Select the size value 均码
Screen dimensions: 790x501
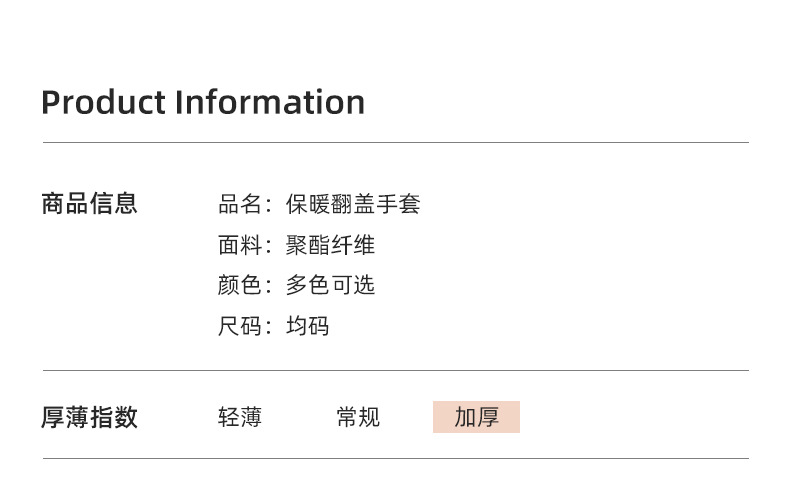point(308,326)
